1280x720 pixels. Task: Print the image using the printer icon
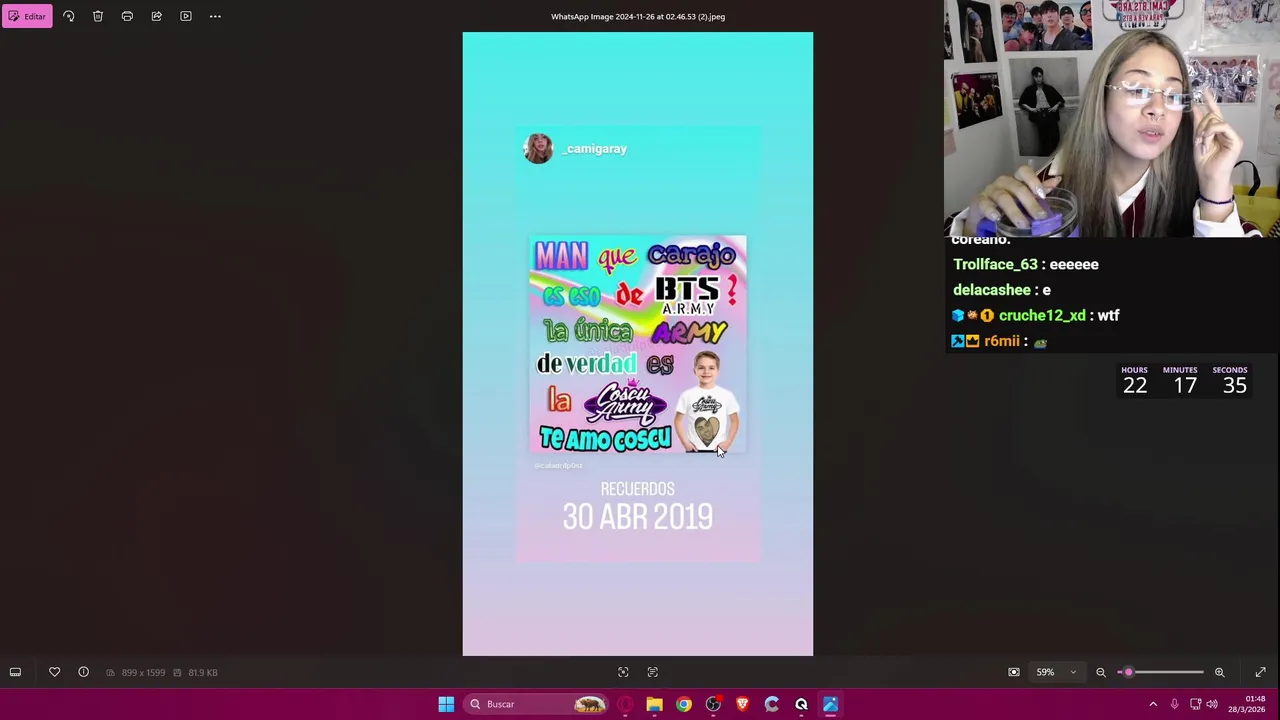pyautogui.click(x=127, y=16)
